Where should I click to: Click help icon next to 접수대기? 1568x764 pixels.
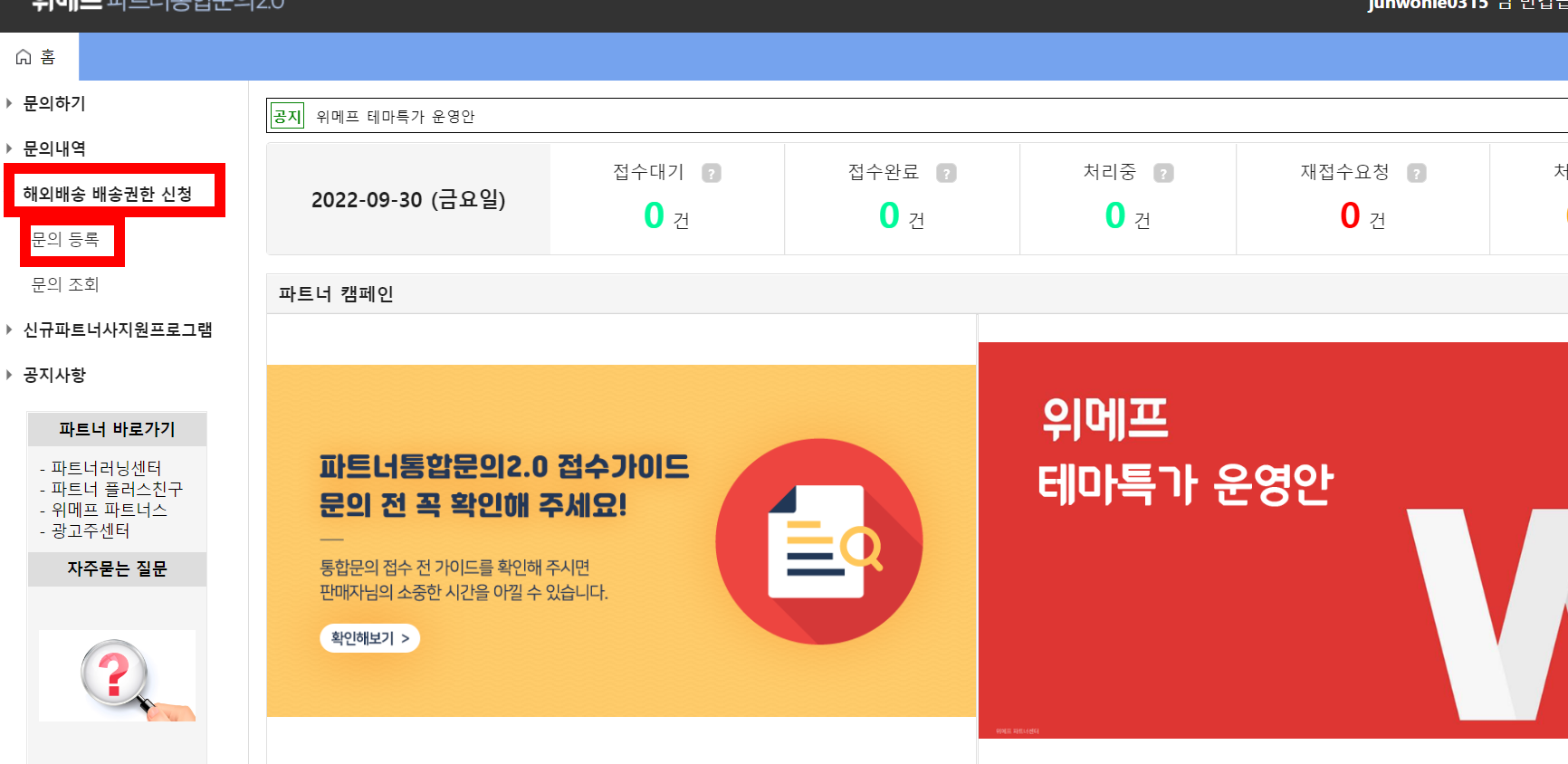pyautogui.click(x=712, y=173)
